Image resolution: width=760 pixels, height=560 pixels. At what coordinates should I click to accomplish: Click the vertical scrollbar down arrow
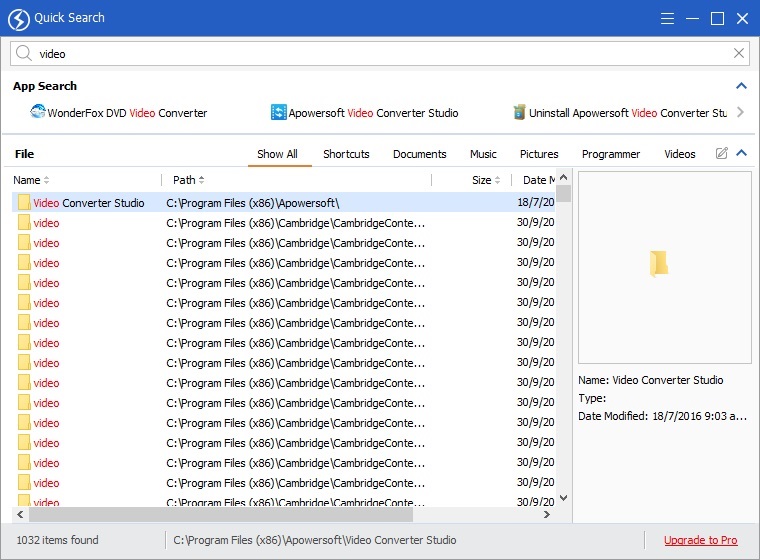pyautogui.click(x=563, y=498)
